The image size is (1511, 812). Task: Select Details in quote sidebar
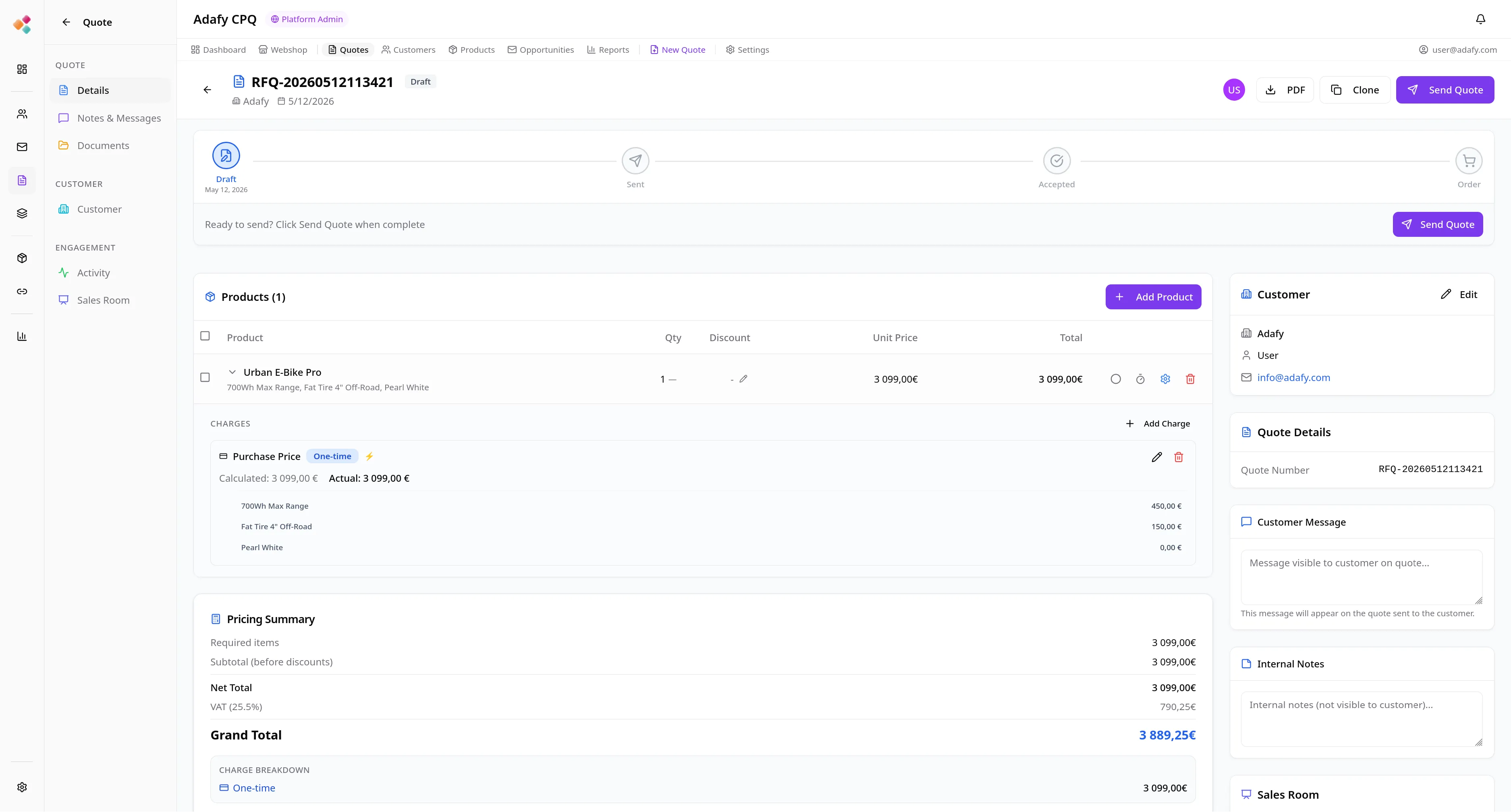coord(110,90)
